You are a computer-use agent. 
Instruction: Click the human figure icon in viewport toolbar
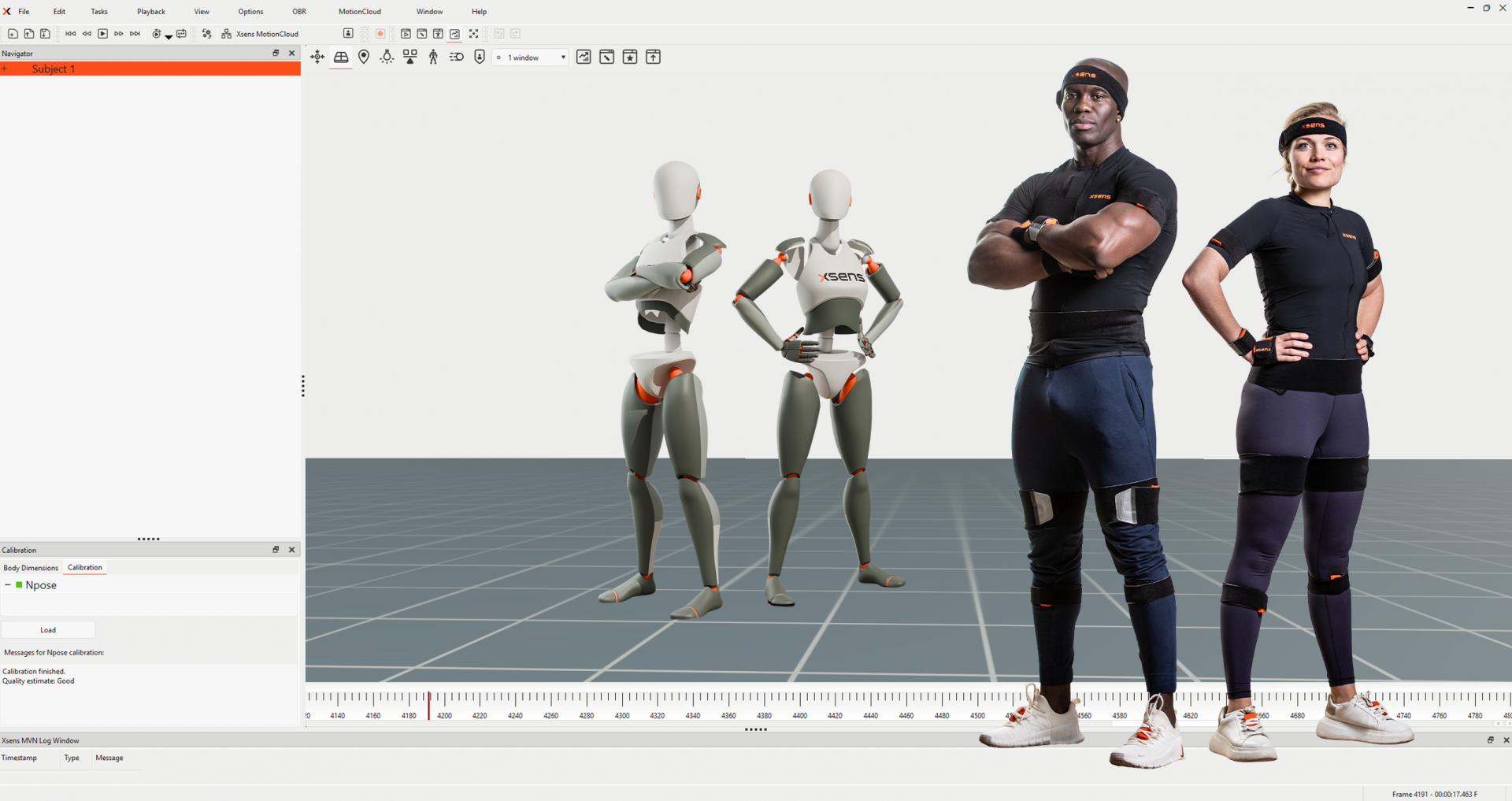433,57
